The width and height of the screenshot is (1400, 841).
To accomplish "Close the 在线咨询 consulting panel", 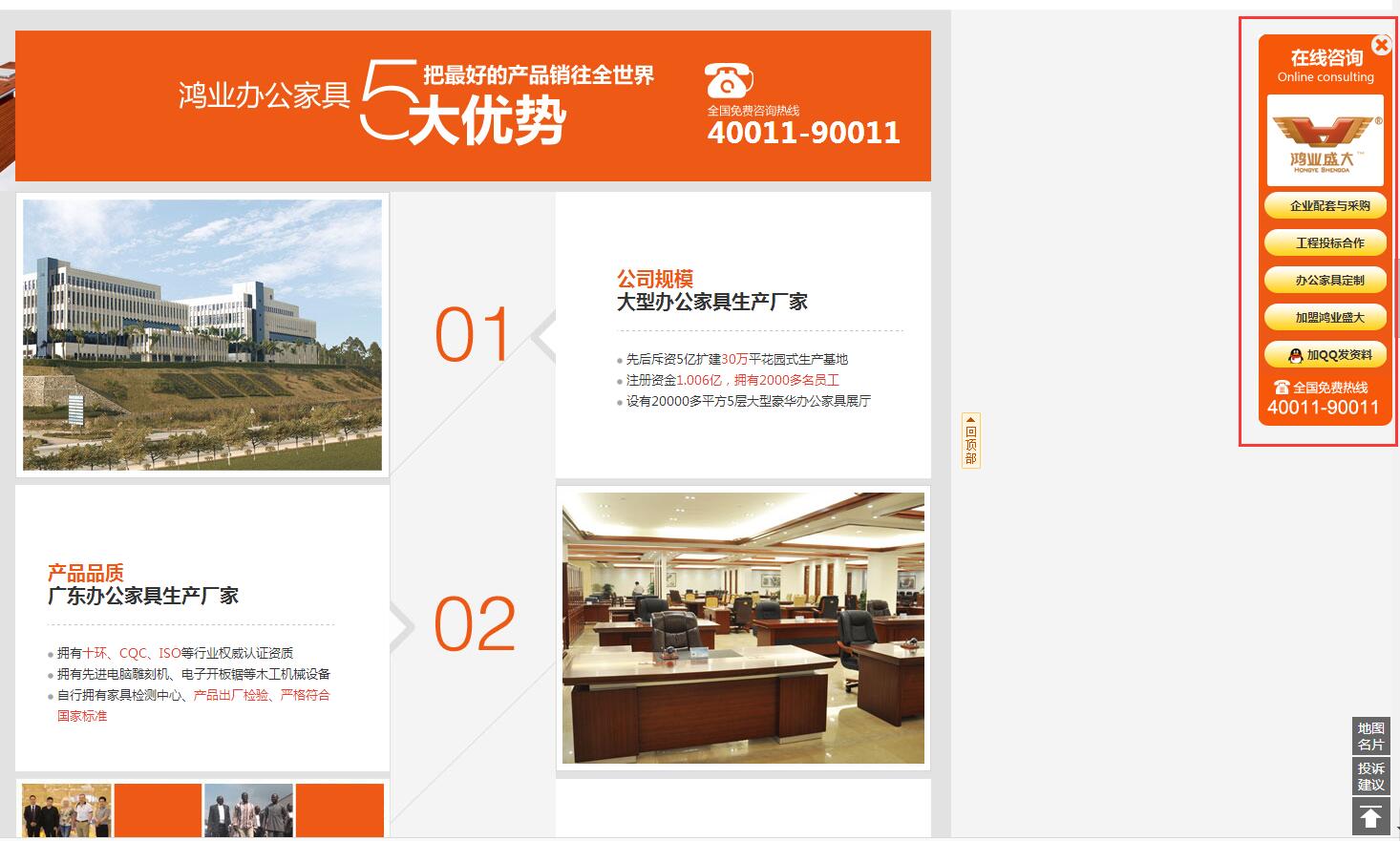I will (x=1381, y=43).
